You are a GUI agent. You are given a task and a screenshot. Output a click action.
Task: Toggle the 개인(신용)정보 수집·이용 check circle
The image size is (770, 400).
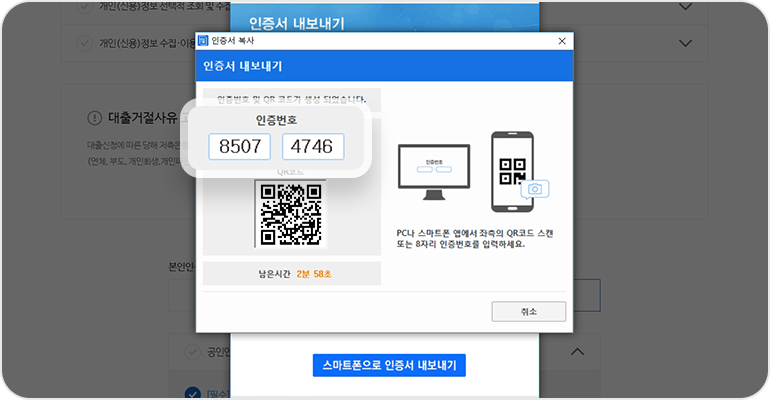84,43
